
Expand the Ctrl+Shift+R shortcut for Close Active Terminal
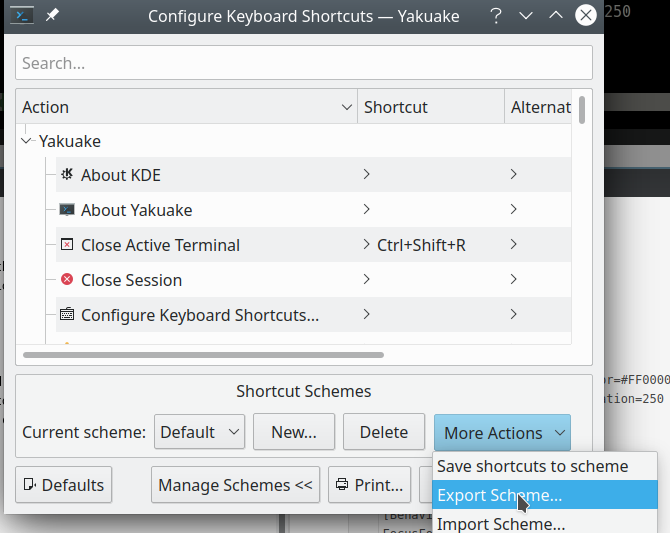366,244
